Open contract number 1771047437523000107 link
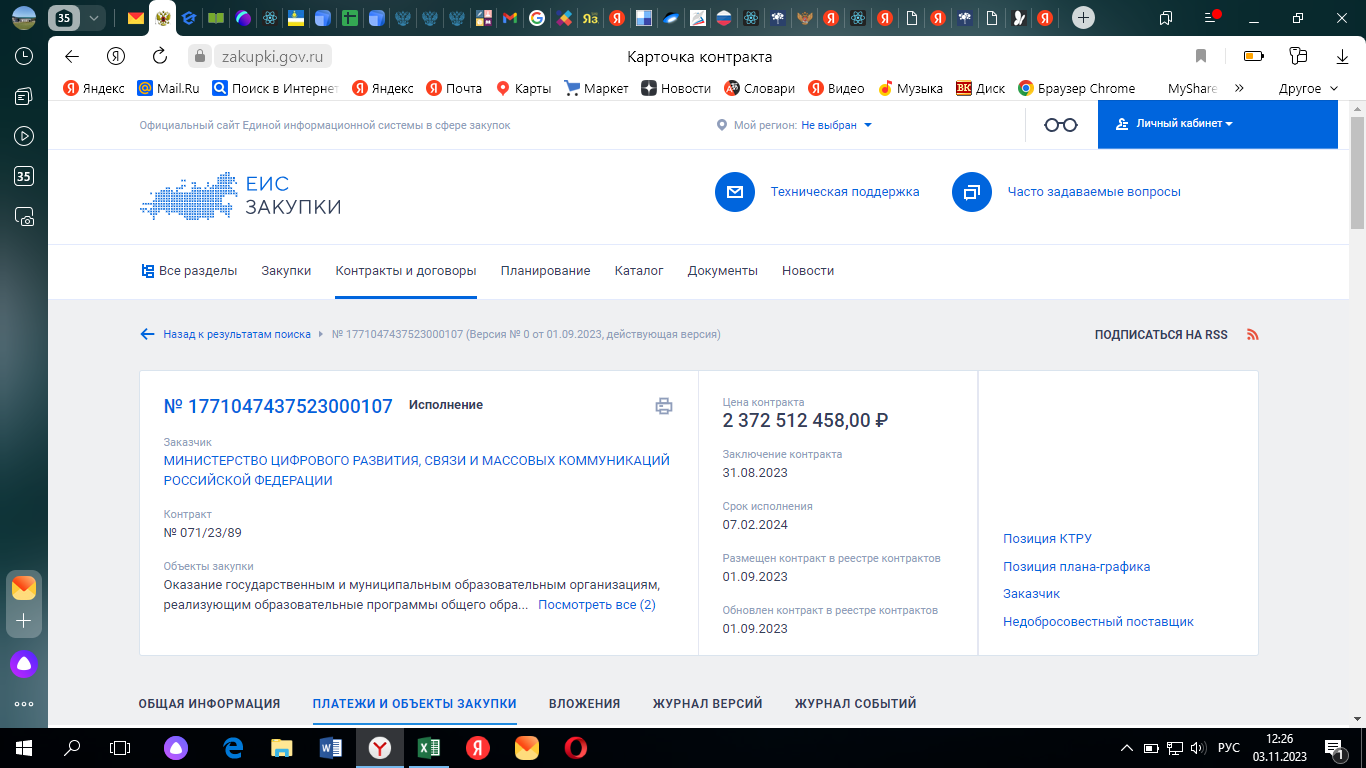The image size is (1366, 768). (278, 406)
